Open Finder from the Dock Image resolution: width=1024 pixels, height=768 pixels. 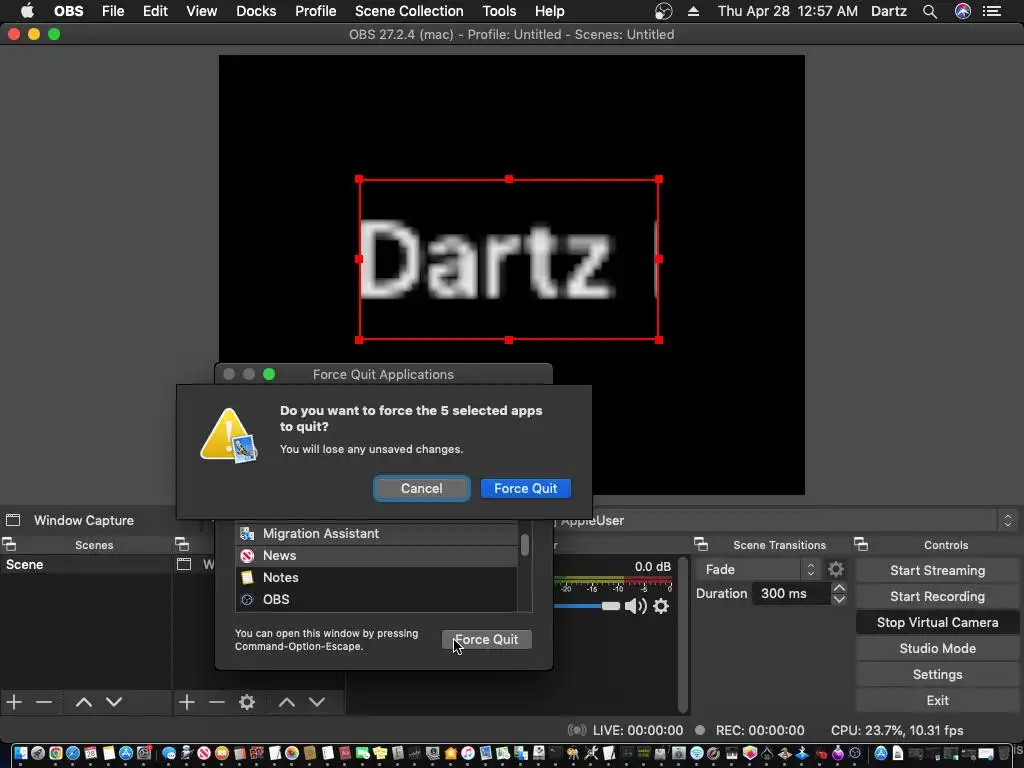pyautogui.click(x=21, y=754)
